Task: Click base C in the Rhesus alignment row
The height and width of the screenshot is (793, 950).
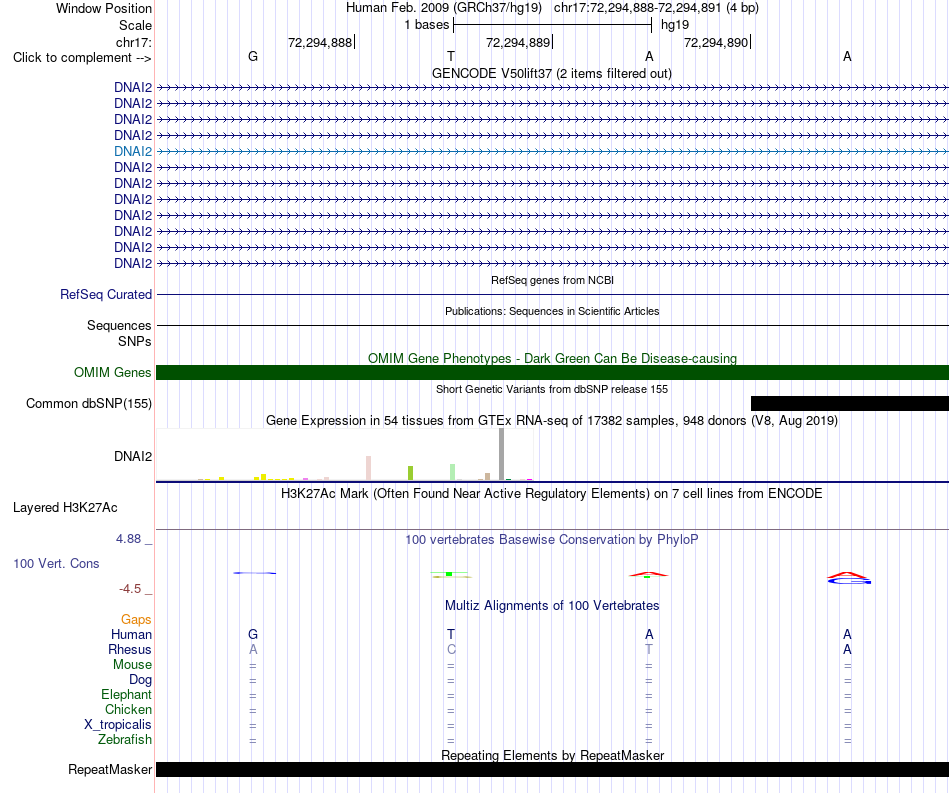Action: (451, 649)
